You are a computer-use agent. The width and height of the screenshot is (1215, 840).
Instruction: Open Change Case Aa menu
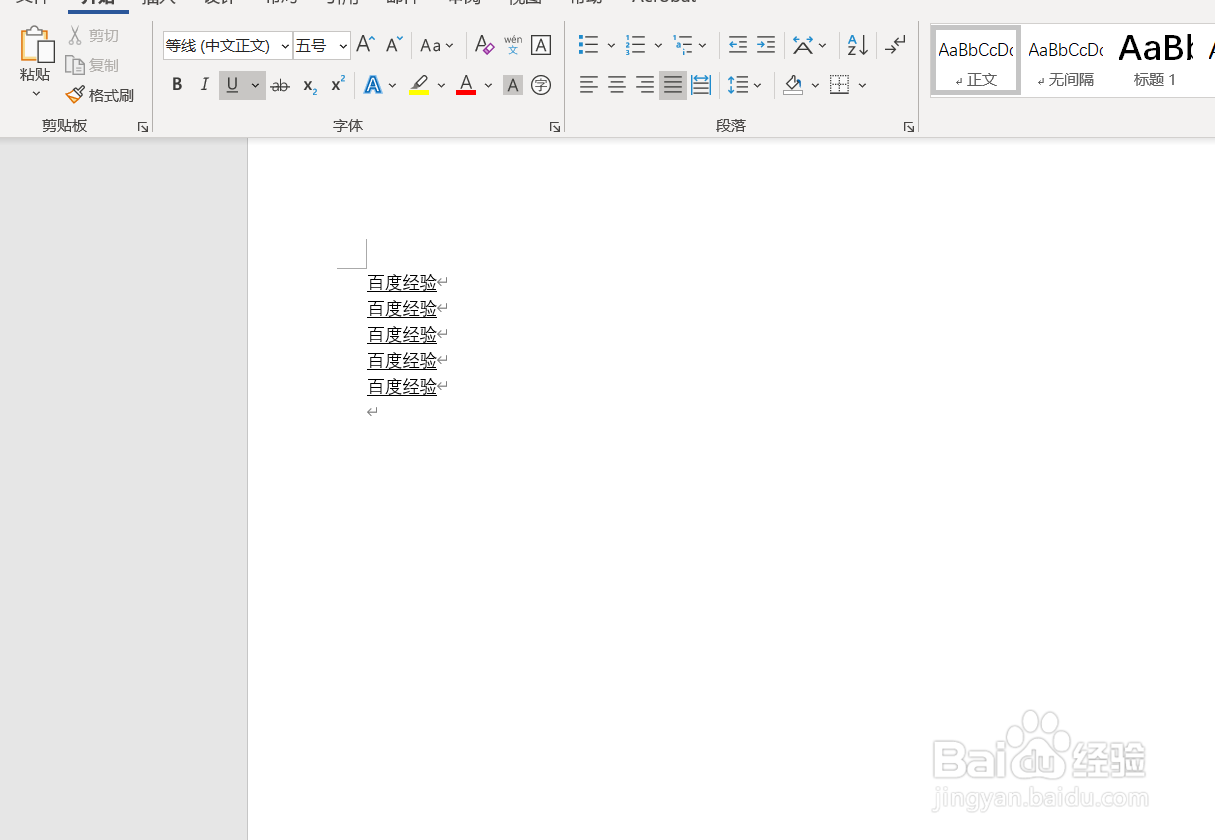click(x=437, y=45)
